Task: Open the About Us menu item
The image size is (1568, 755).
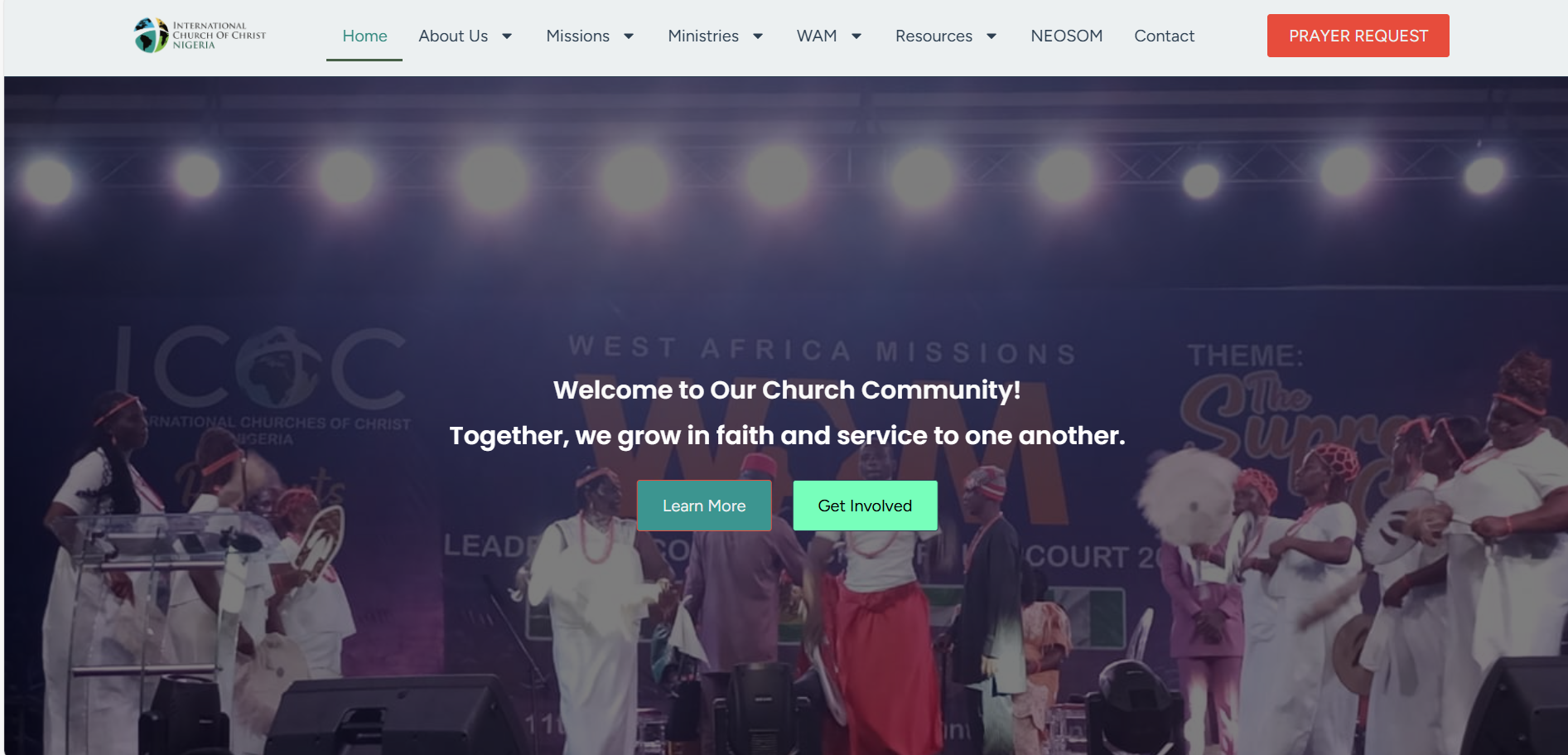Action: coord(453,36)
